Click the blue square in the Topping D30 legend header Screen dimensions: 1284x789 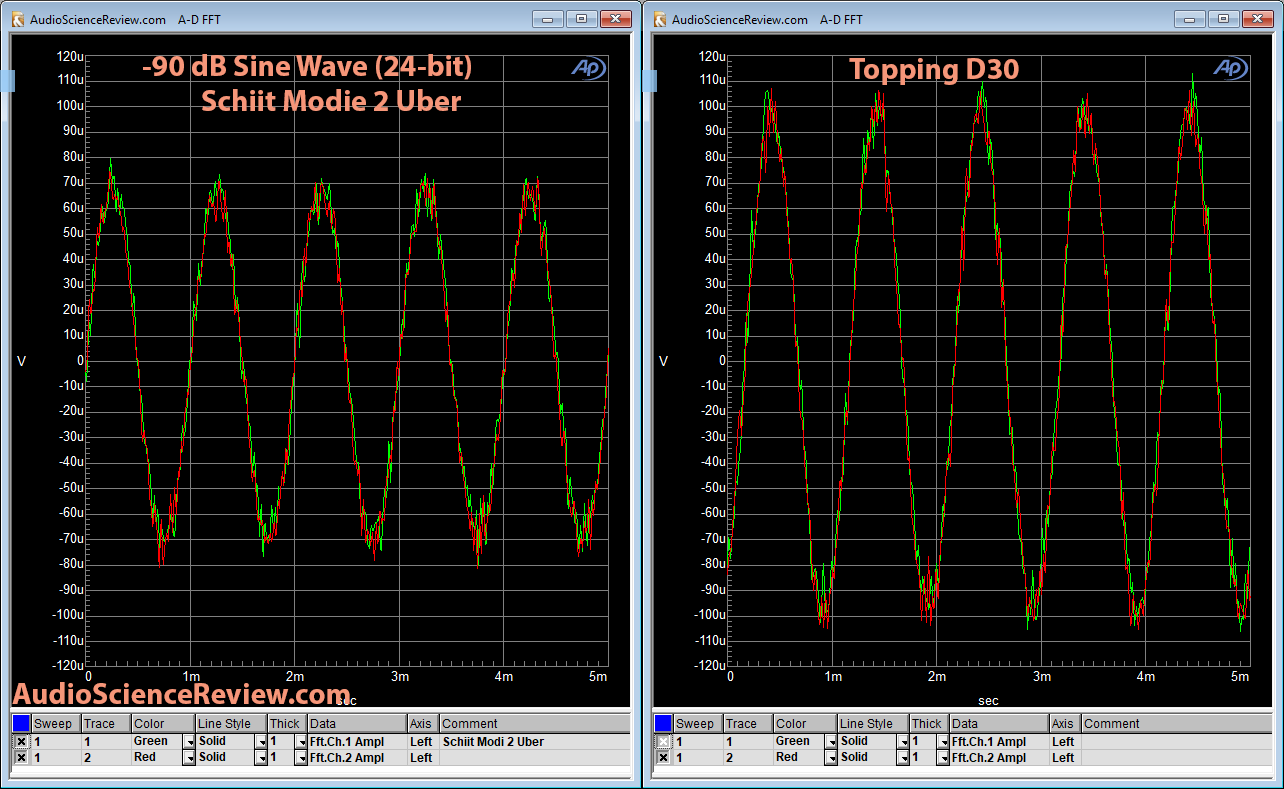click(x=662, y=723)
